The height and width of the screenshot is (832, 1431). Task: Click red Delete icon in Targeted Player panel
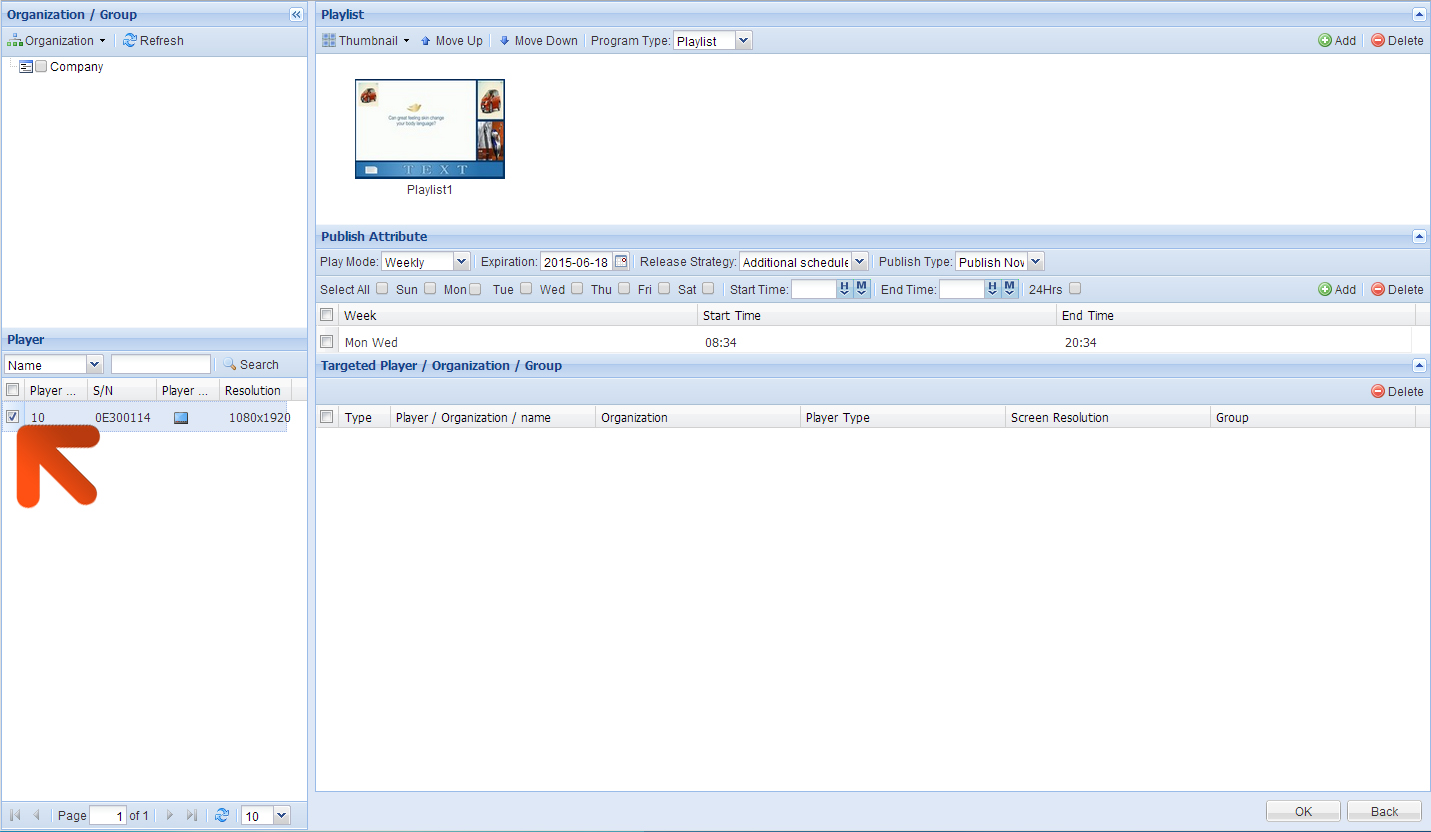(x=1378, y=392)
